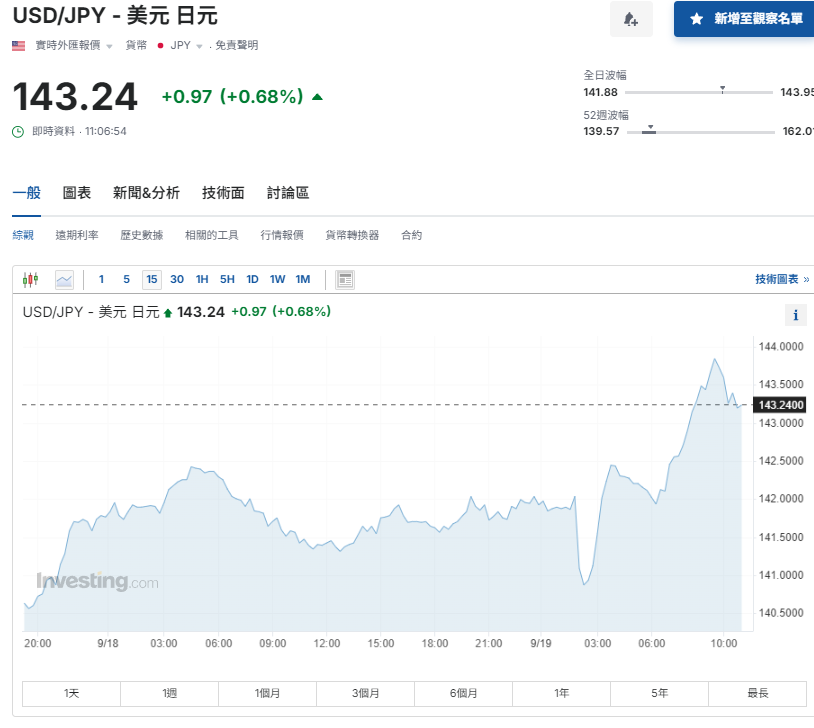Switch to the 圖表 tab
This screenshot has width=814, height=728.
(x=77, y=193)
